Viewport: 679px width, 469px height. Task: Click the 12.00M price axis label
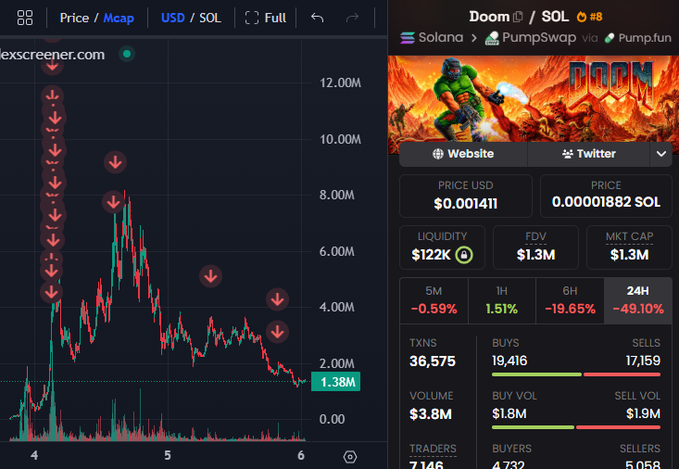click(340, 83)
